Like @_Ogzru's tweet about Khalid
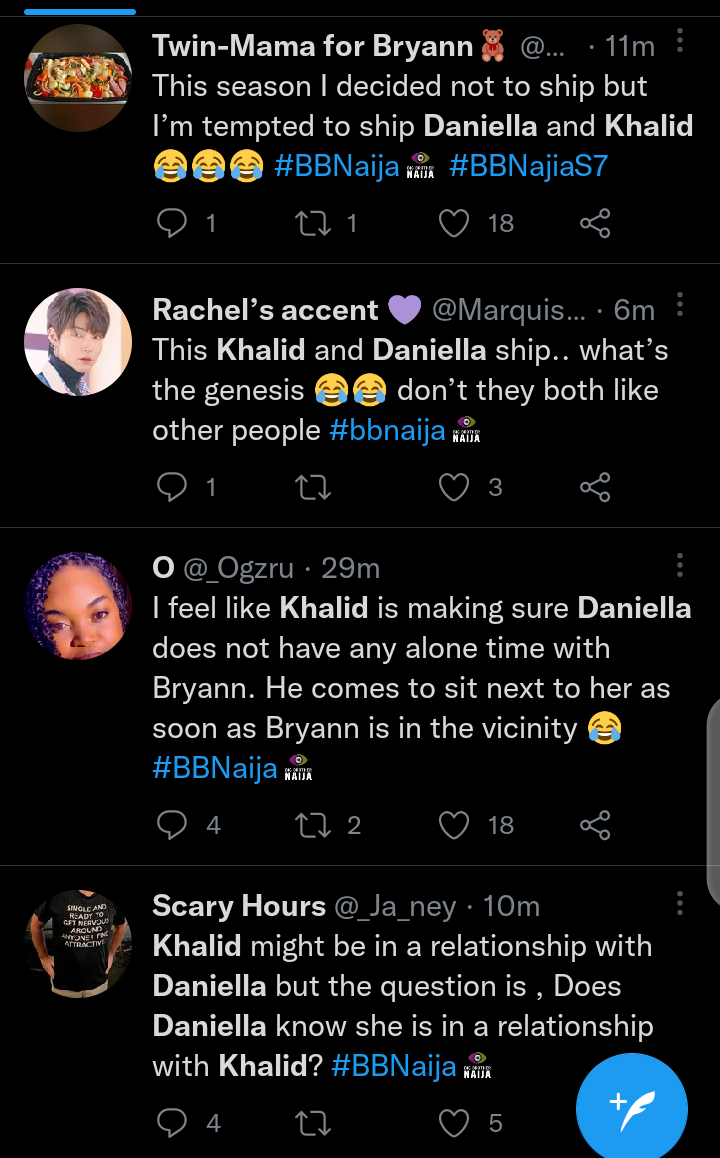This screenshot has width=720, height=1158. pos(455,825)
